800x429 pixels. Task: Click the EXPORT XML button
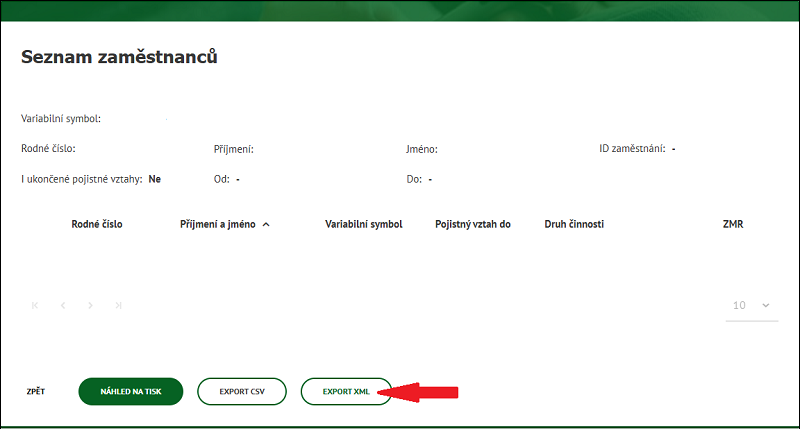click(x=346, y=392)
